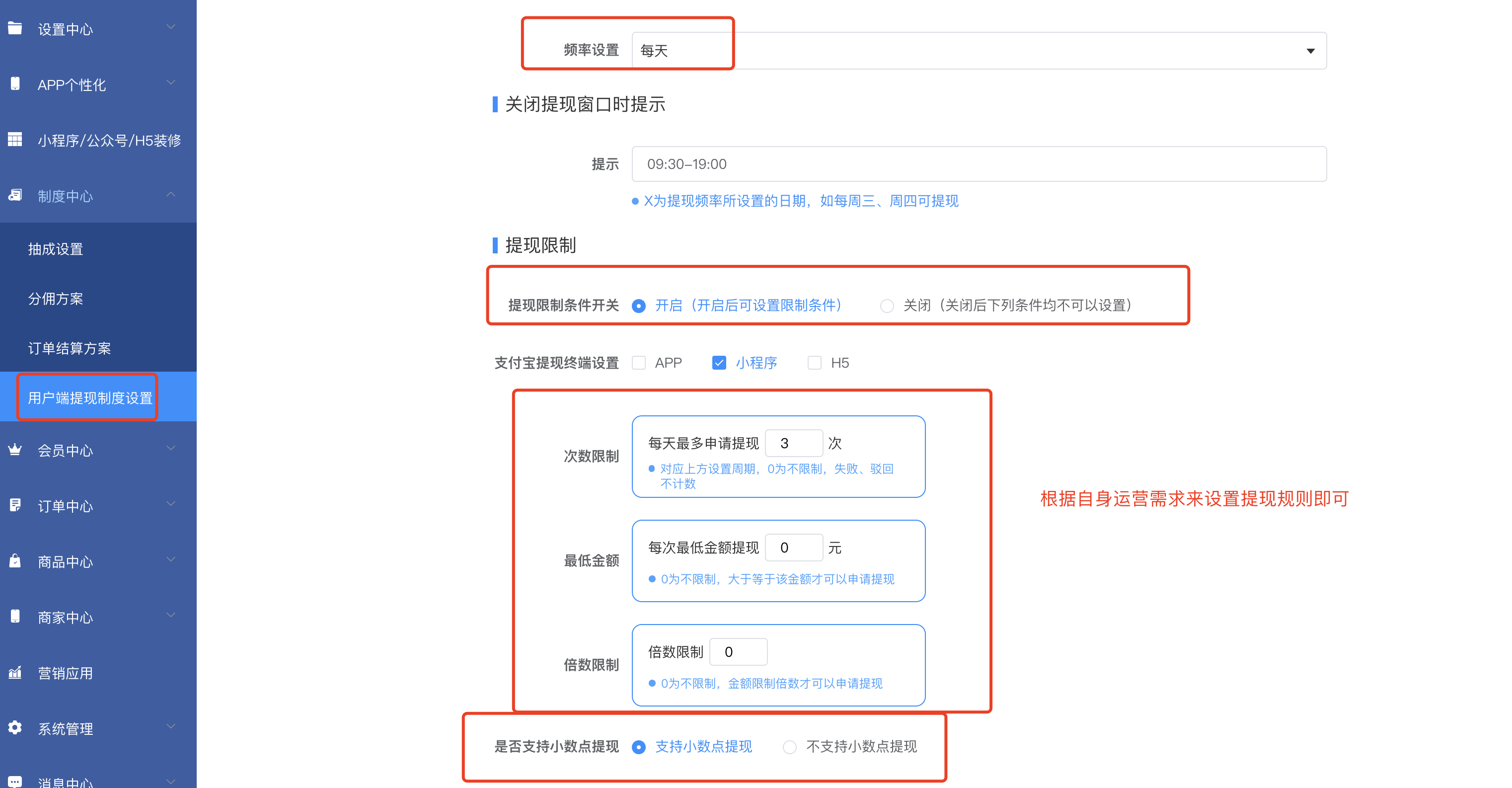Click the device icon beside 商家中心
This screenshot has width=1512, height=788.
pyautogui.click(x=15, y=617)
